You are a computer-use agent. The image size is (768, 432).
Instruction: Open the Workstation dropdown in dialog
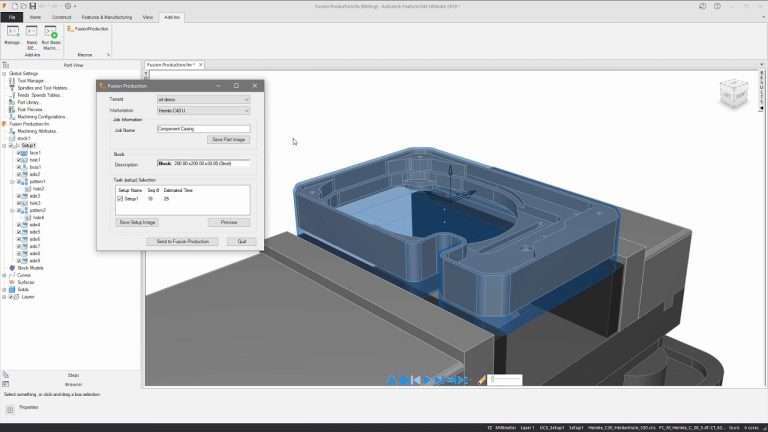click(203, 111)
